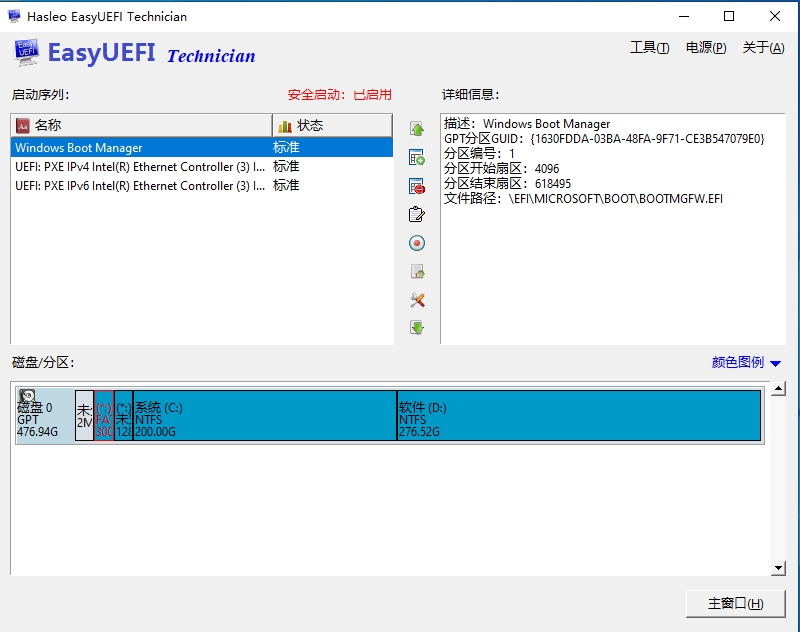800x632 pixels.
Task: Click the disk list scrollbar down arrow
Action: coord(779,568)
